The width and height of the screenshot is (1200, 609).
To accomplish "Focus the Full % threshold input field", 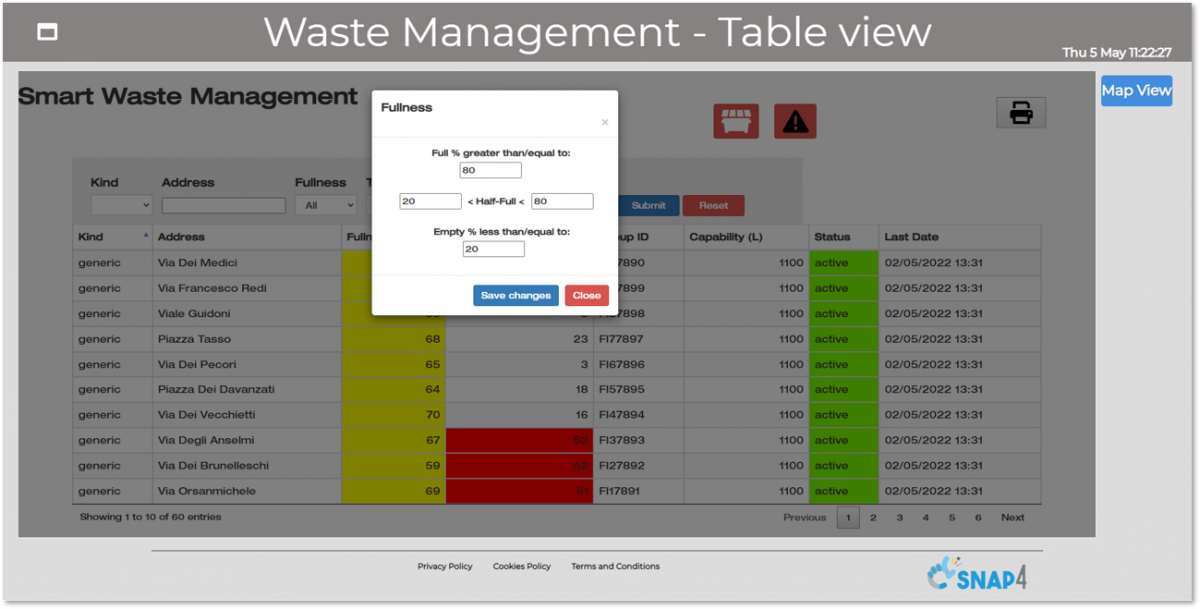I will (490, 171).
